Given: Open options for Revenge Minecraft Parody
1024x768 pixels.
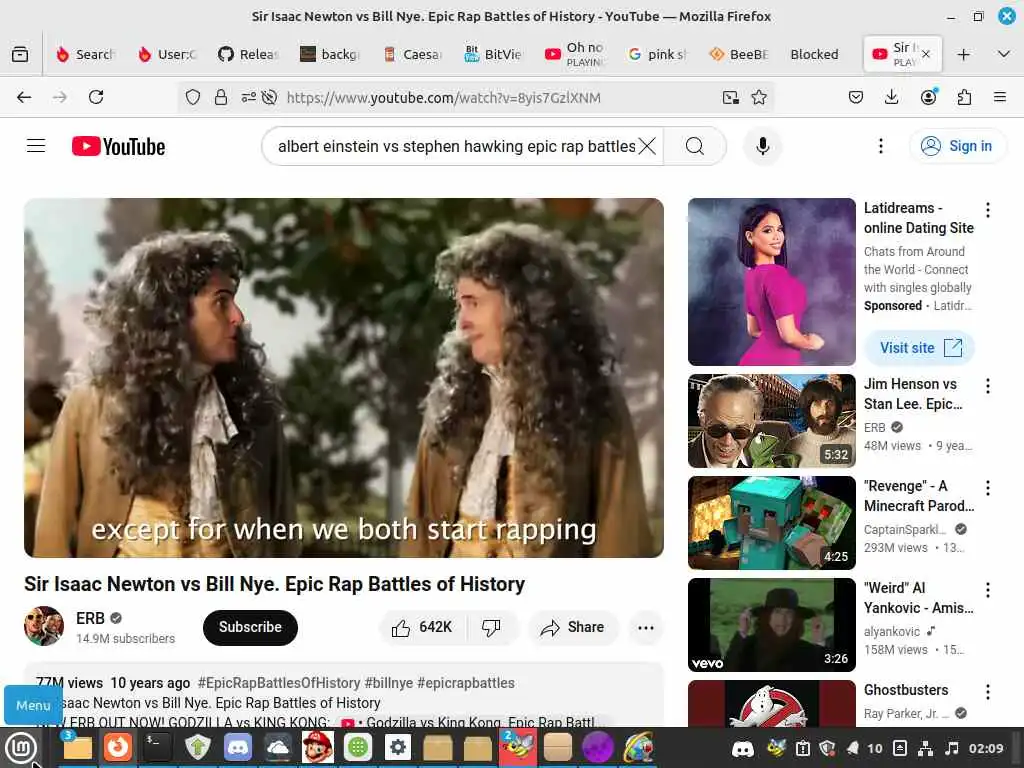Looking at the screenshot, I should click(987, 488).
